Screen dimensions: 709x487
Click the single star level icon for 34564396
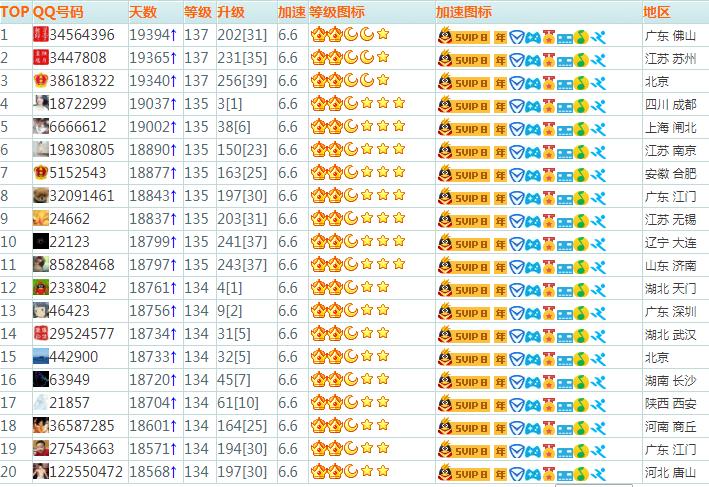(x=383, y=34)
